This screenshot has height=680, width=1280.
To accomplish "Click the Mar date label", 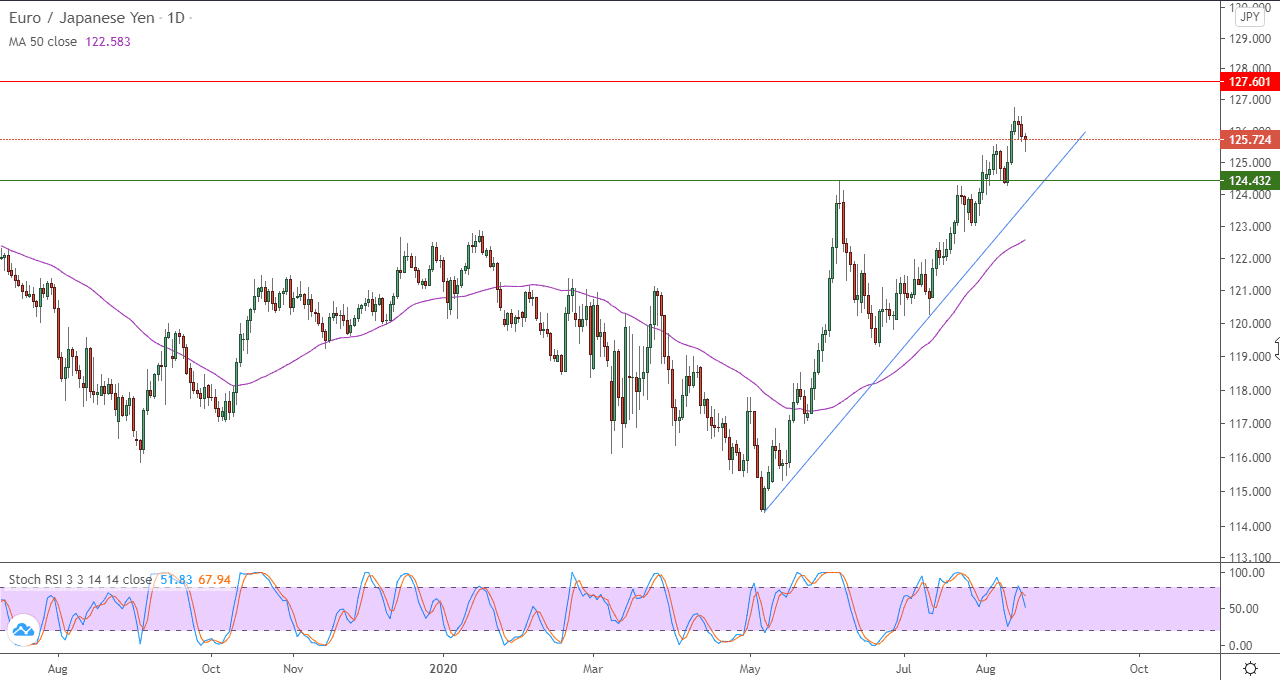I will (593, 668).
